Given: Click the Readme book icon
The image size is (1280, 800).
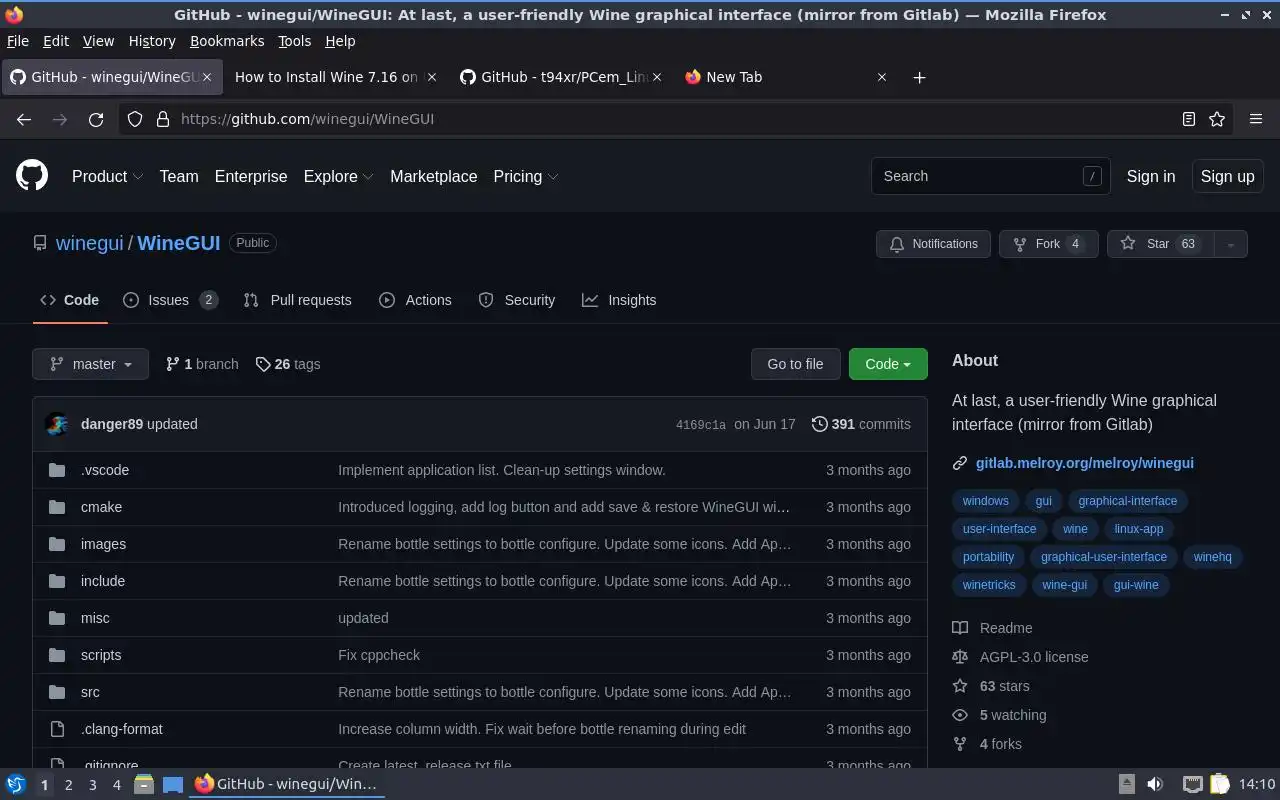Looking at the screenshot, I should pos(960,628).
